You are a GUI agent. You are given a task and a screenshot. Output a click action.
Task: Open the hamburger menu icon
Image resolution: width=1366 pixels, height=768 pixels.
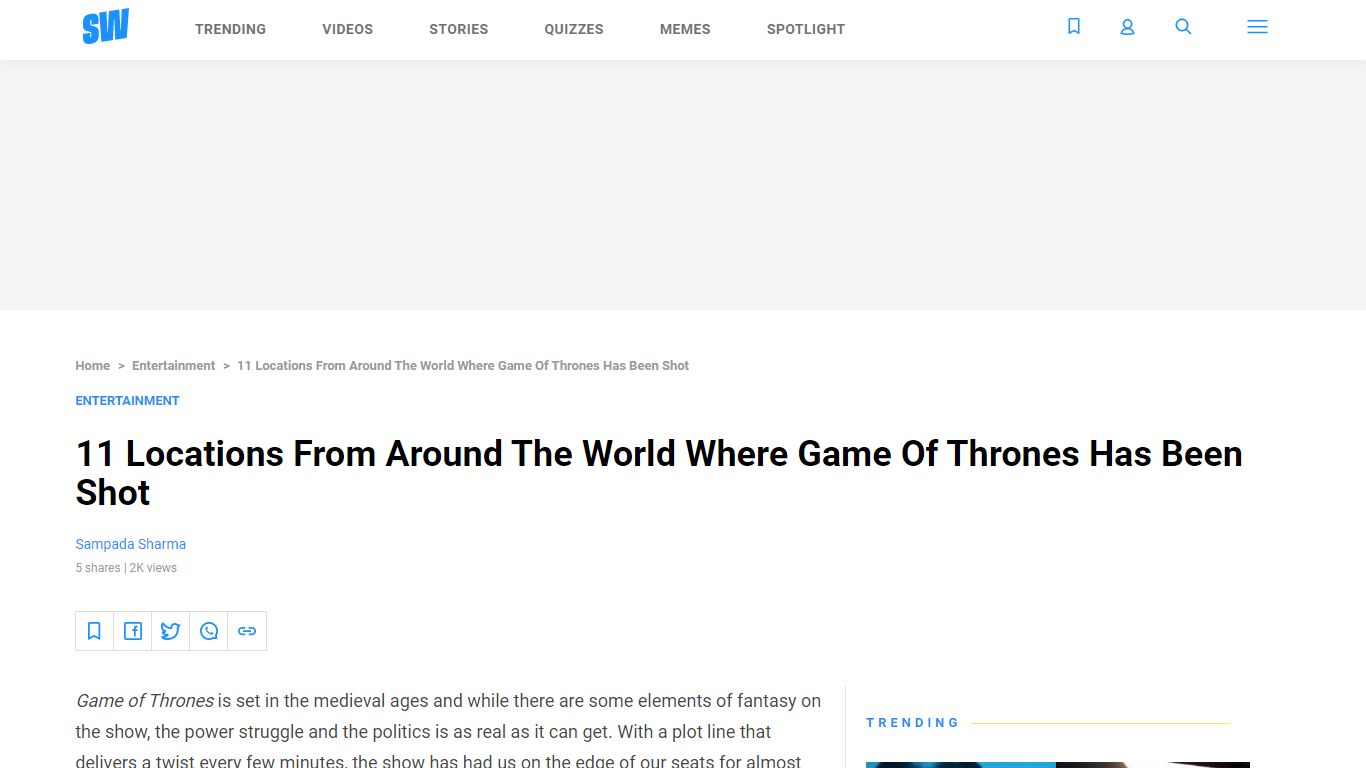[1257, 27]
